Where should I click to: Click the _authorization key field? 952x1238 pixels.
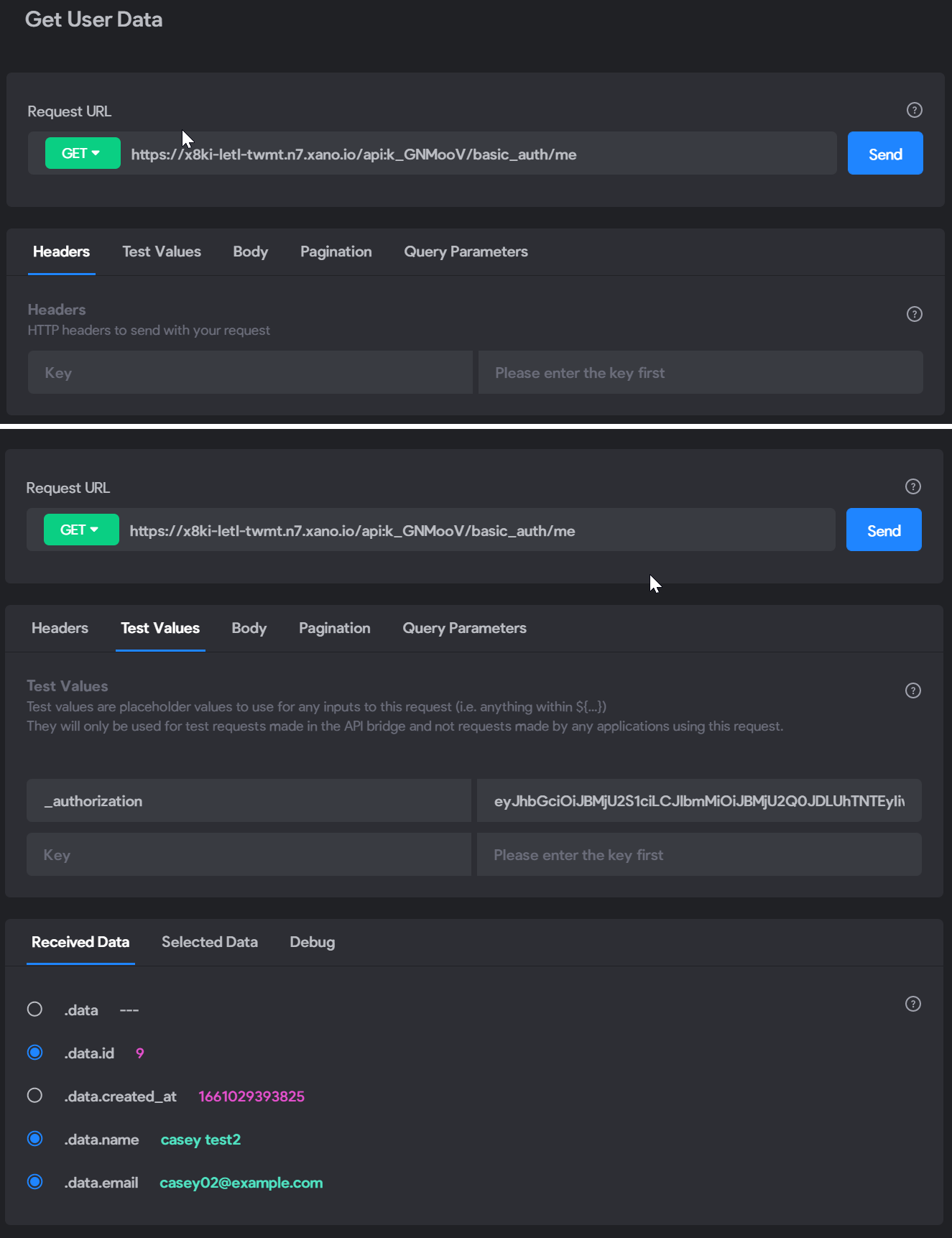(249, 800)
